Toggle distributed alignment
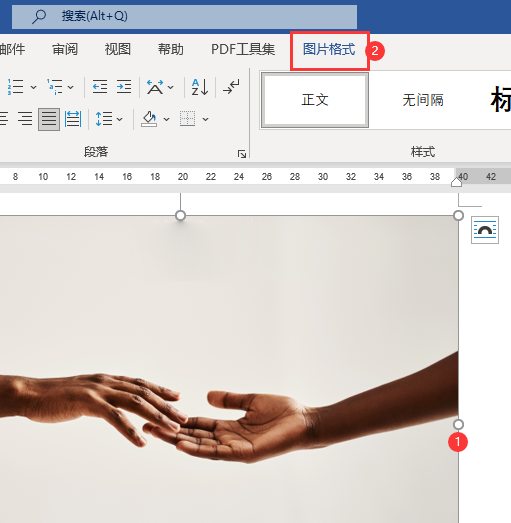Screen dimensions: 511x523 point(73,119)
